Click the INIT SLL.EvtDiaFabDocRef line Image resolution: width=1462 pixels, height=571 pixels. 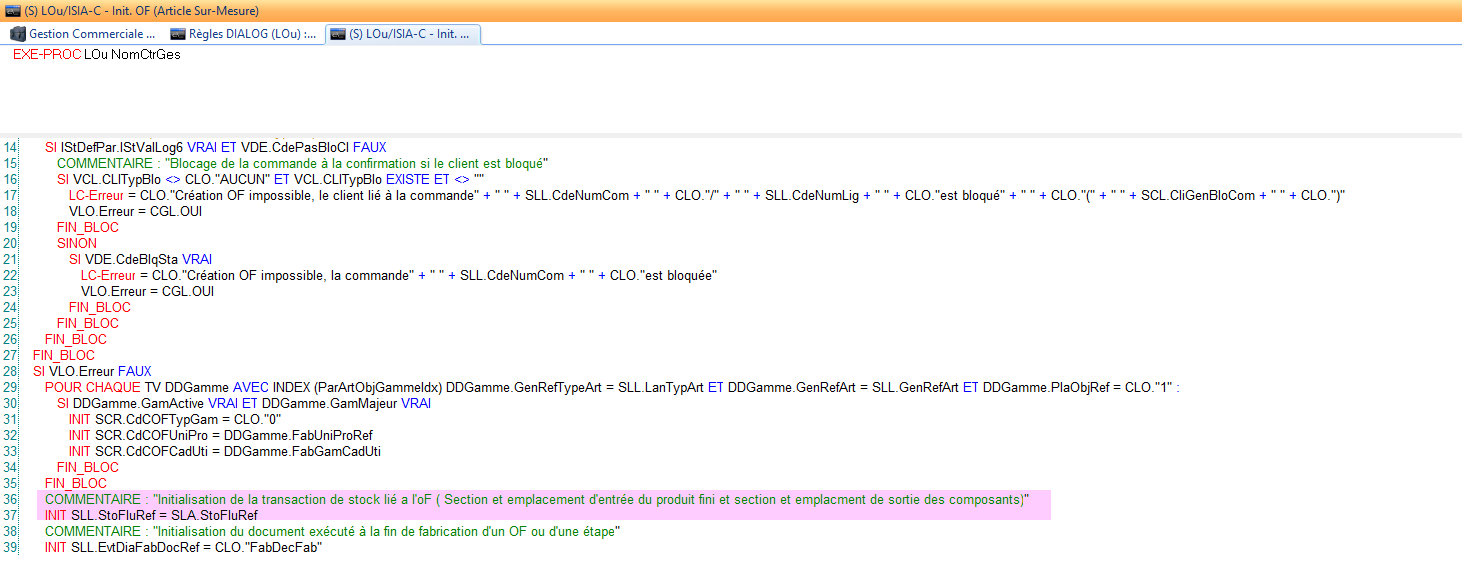181,547
